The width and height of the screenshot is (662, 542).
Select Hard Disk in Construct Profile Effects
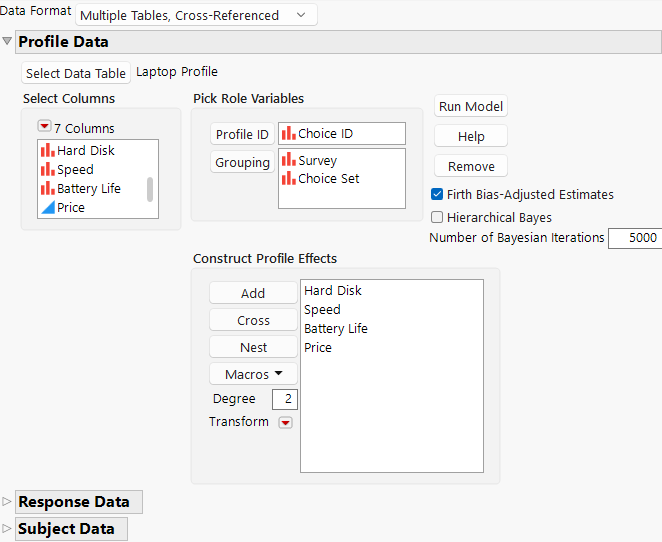pos(333,290)
